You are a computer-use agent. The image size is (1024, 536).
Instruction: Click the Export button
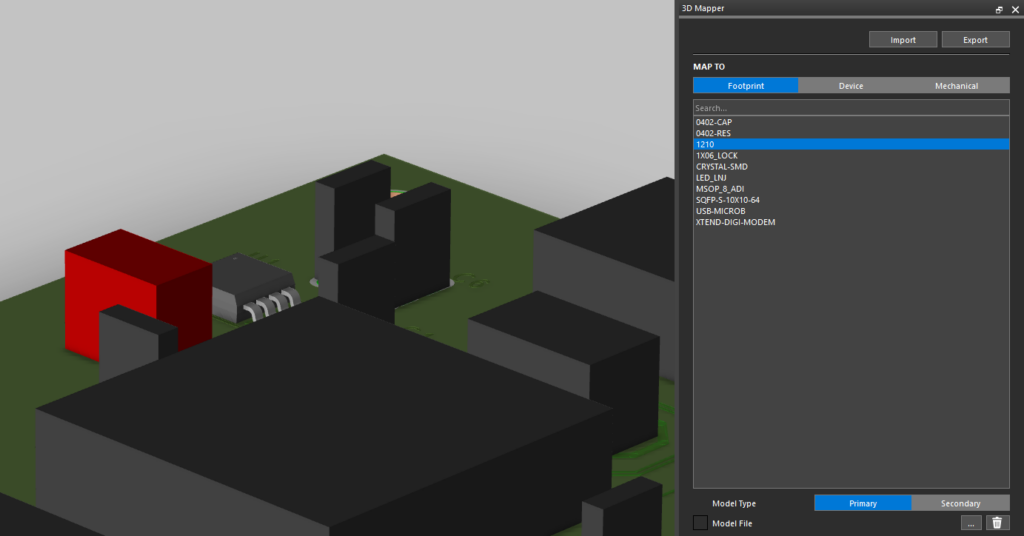click(x=975, y=40)
